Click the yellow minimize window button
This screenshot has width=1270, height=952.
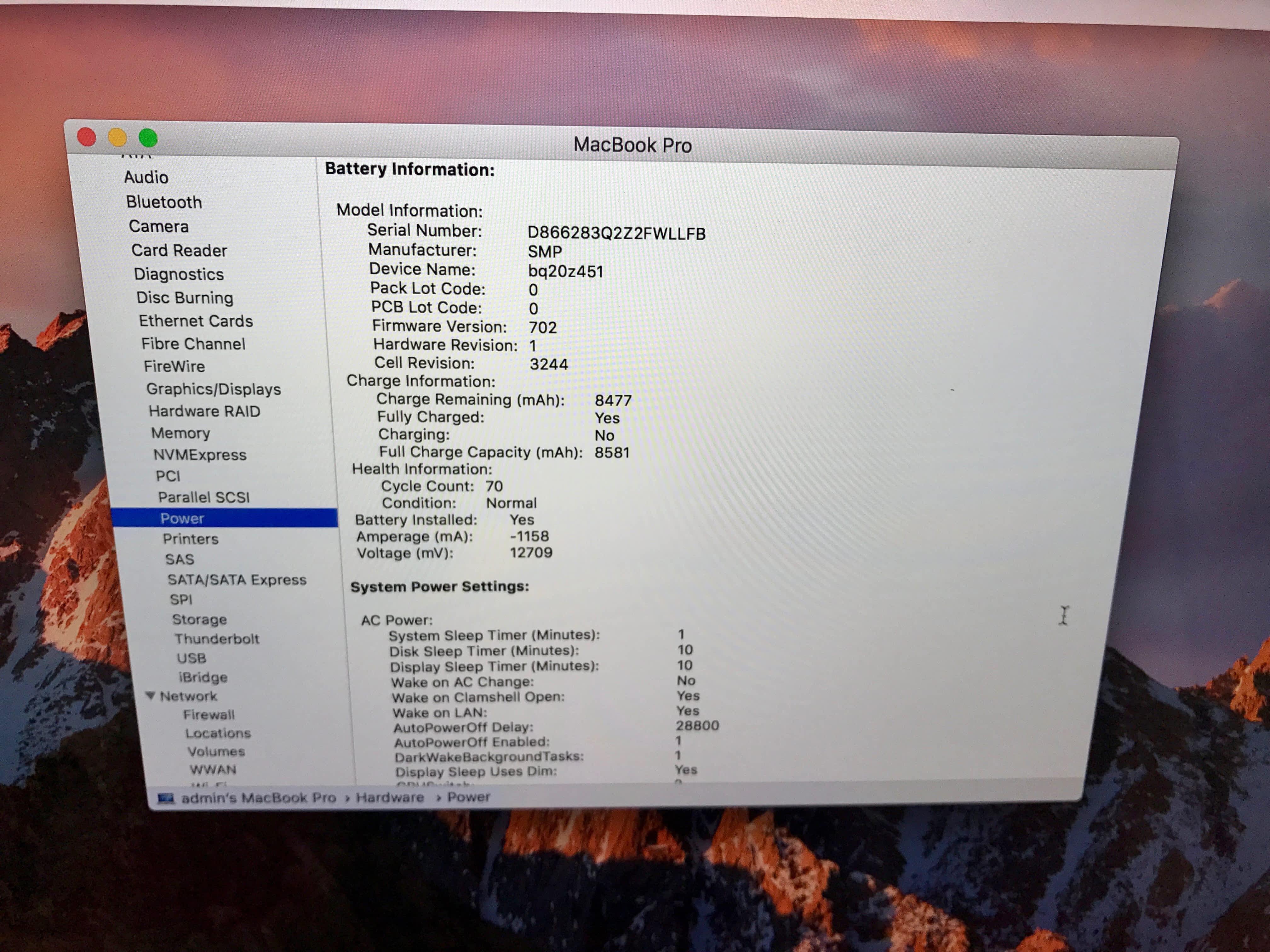[x=117, y=138]
